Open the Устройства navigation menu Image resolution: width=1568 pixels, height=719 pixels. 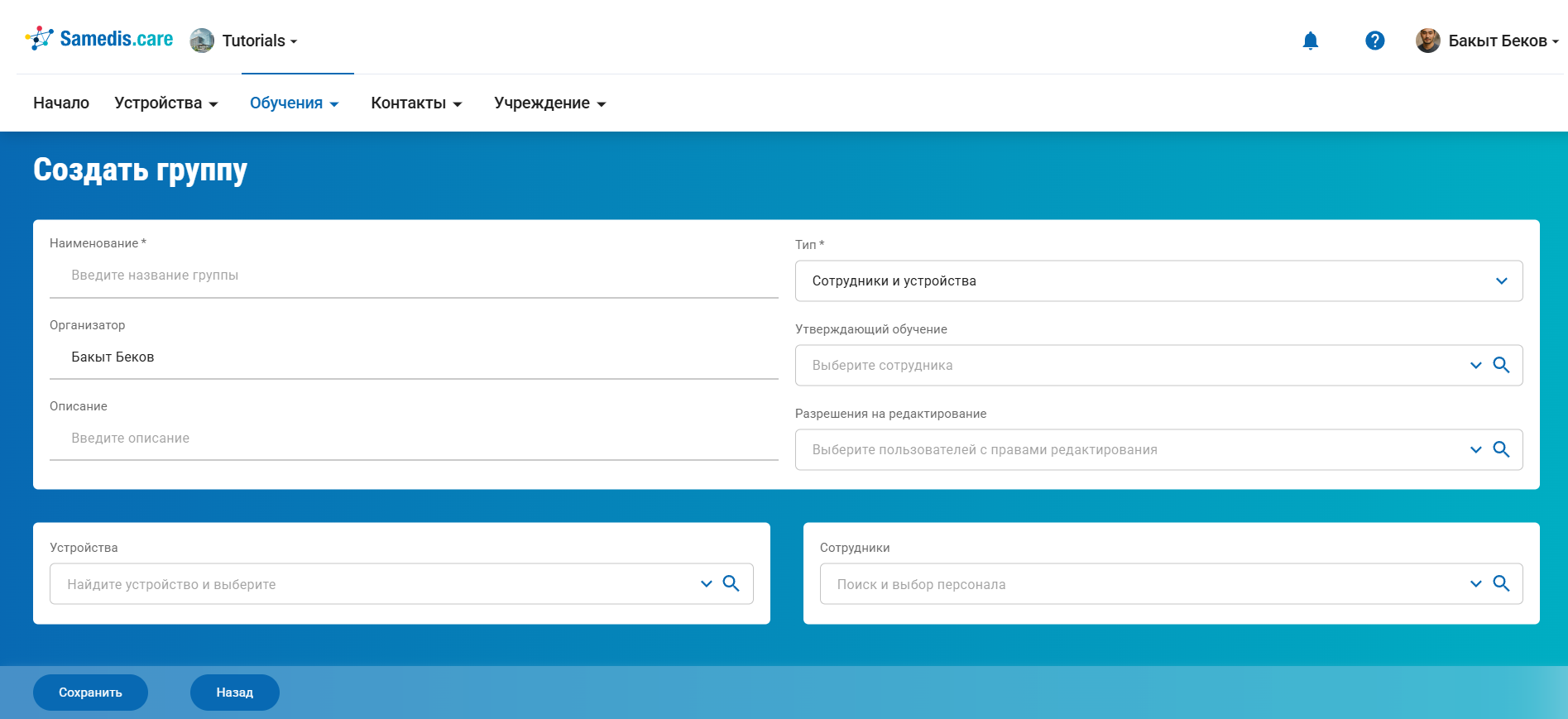point(165,103)
